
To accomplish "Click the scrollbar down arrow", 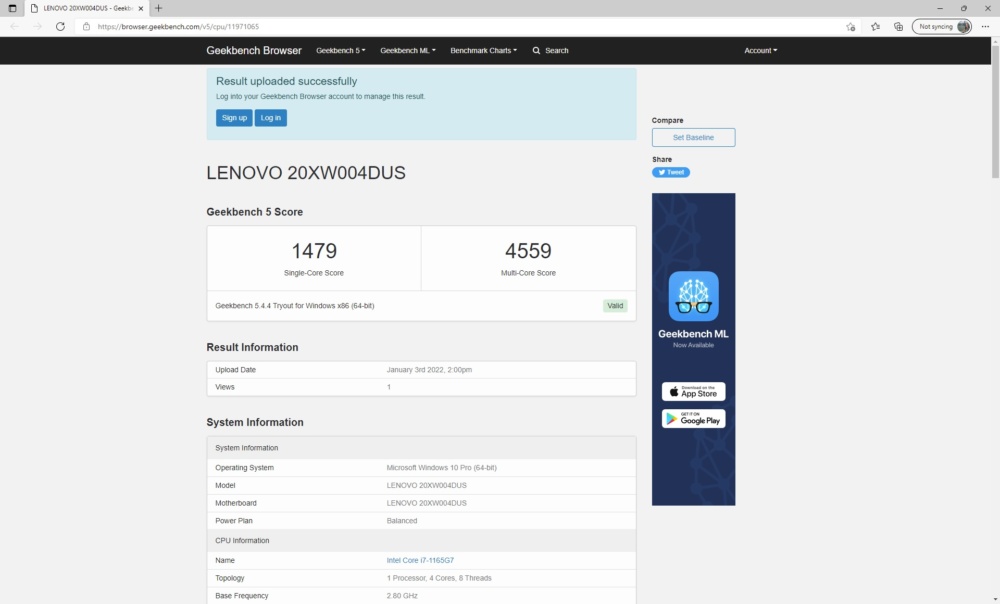I will (995, 600).
